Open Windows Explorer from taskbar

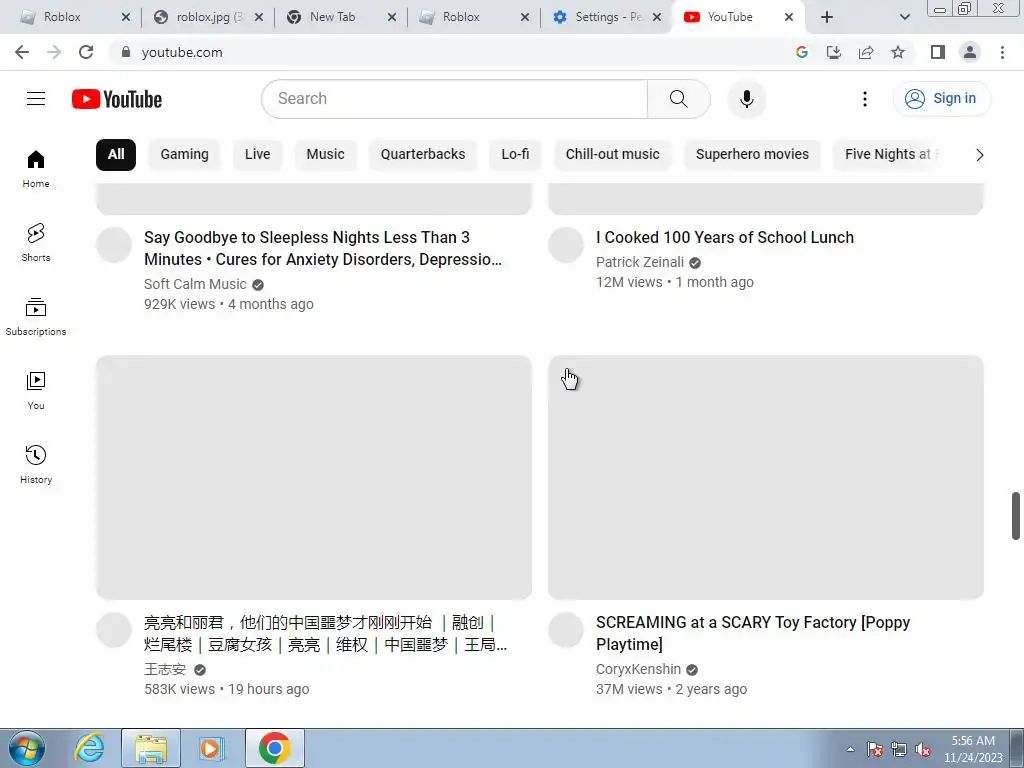click(151, 748)
